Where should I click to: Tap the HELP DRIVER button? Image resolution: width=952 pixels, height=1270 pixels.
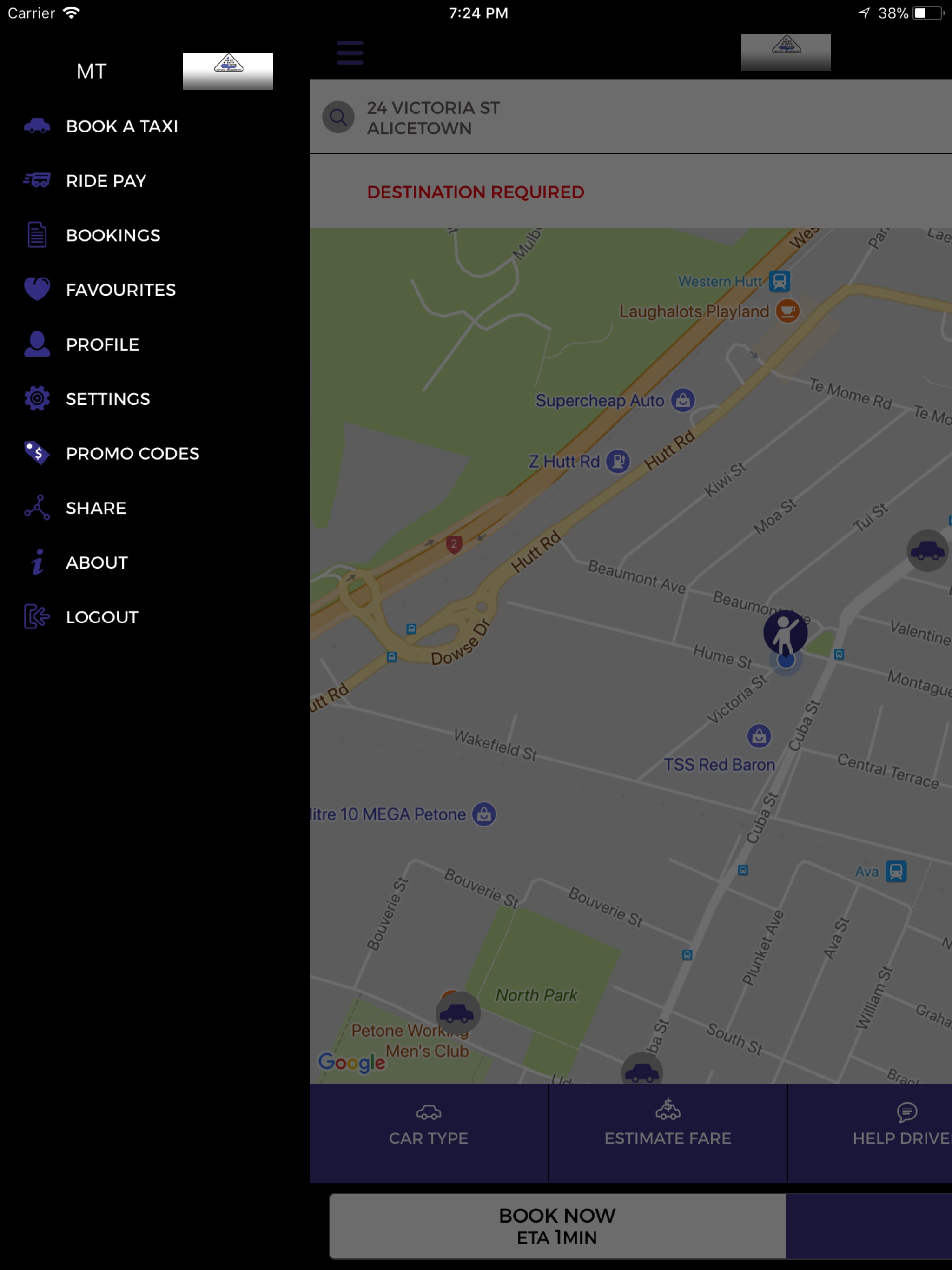(870, 1133)
